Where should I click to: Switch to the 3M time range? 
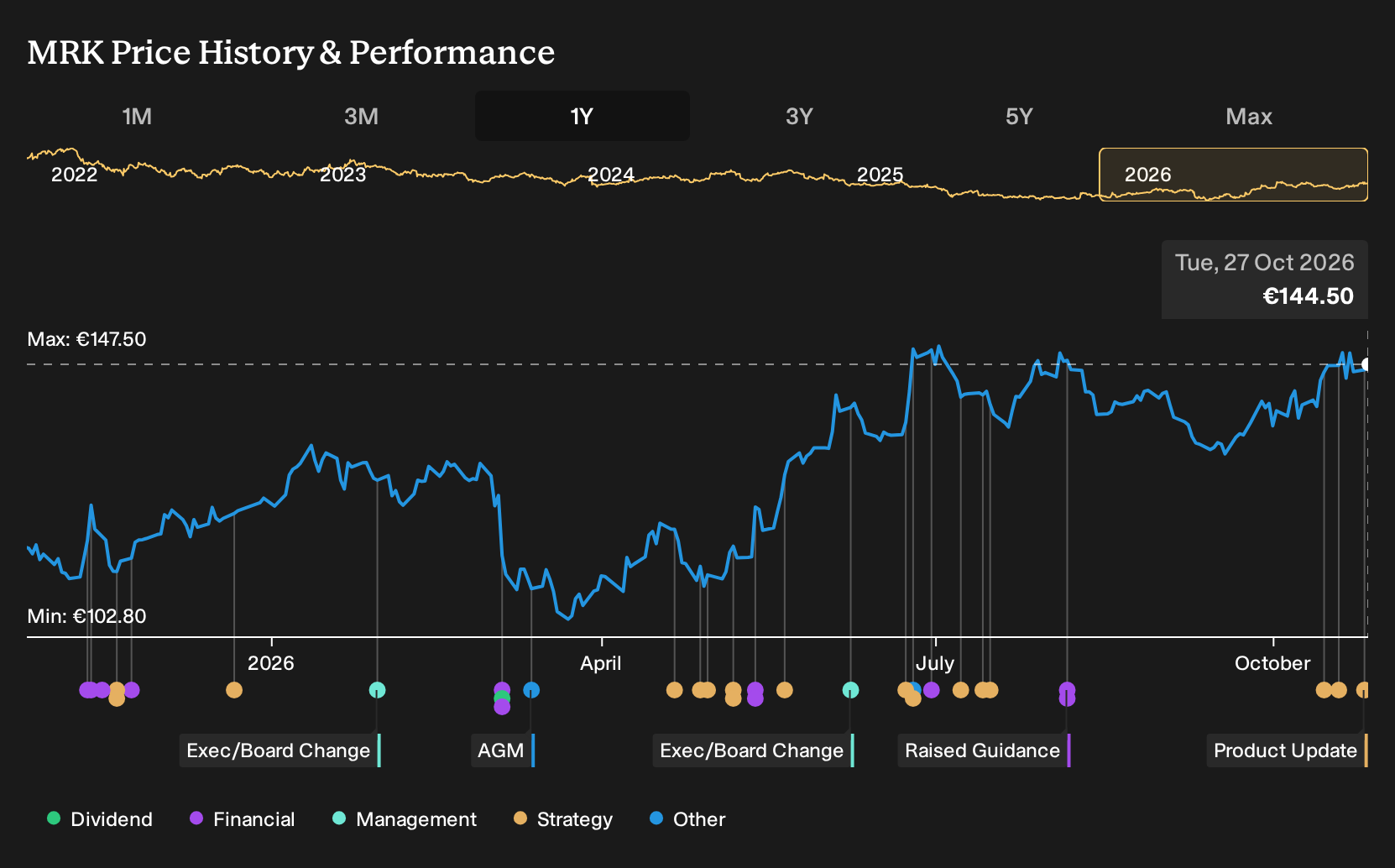click(x=361, y=116)
